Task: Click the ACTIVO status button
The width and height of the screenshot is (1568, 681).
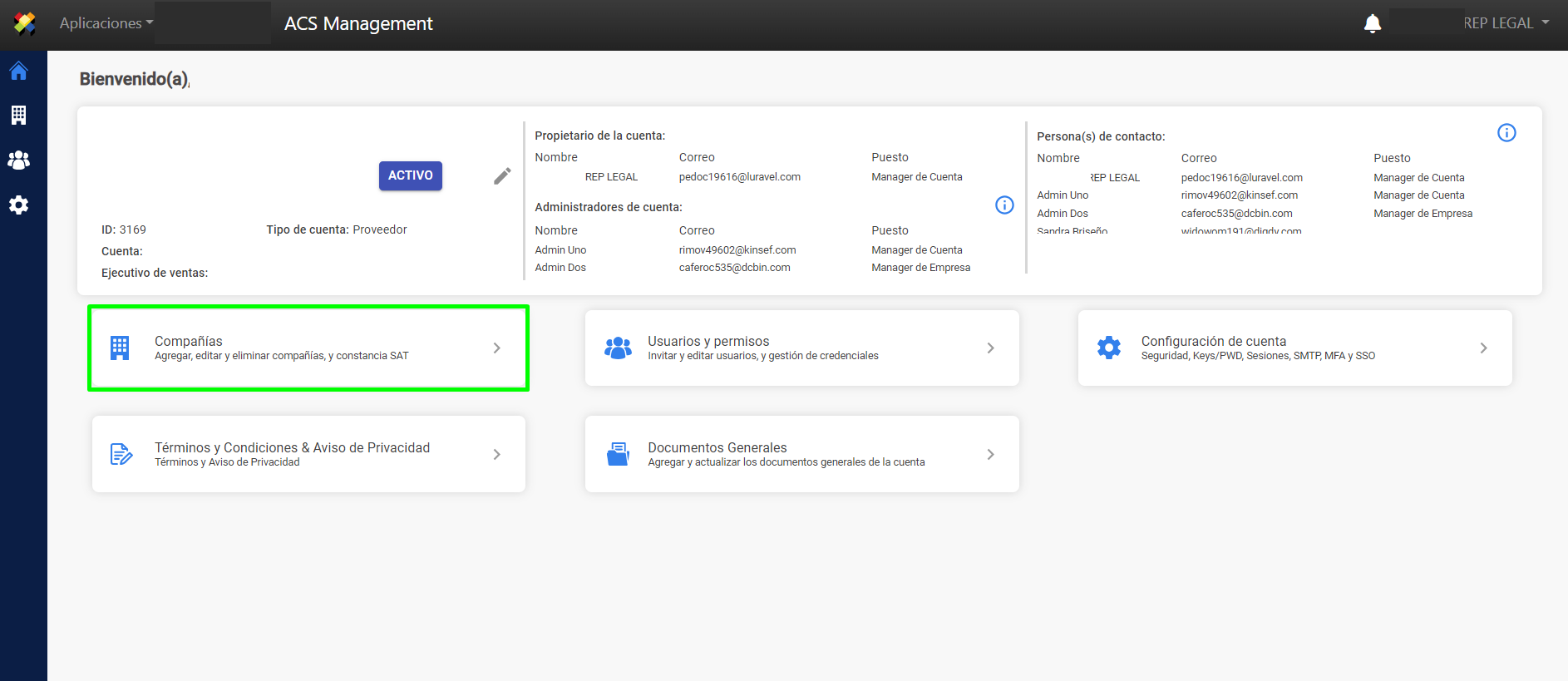Action: click(411, 175)
